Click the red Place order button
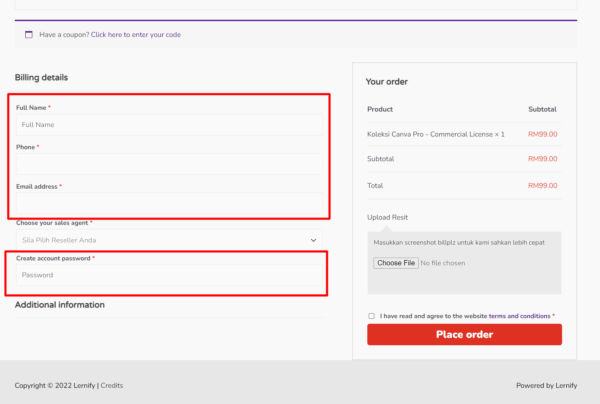Viewport: 600px width, 404px height. tap(464, 335)
